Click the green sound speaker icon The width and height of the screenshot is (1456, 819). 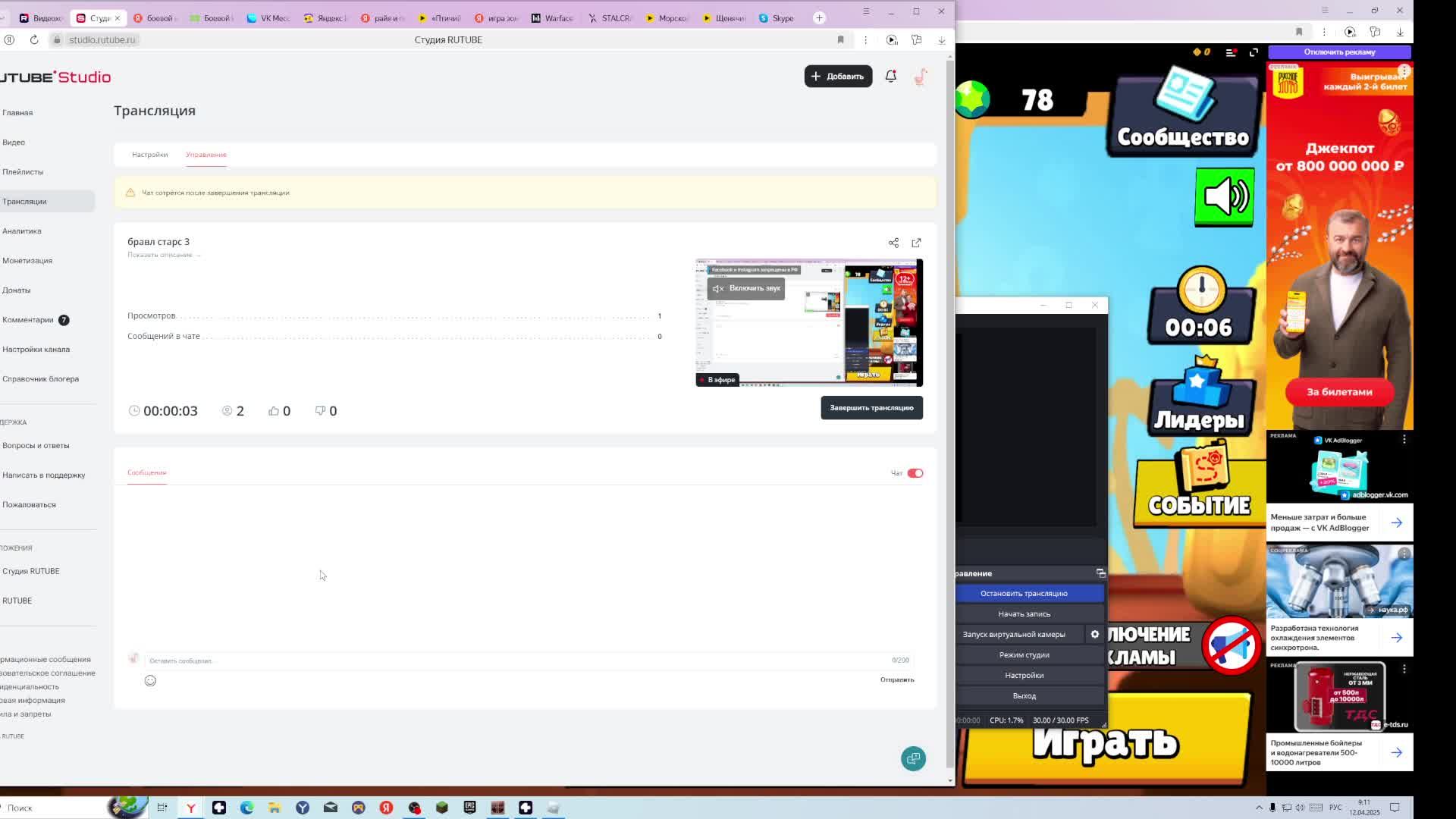(x=1224, y=197)
